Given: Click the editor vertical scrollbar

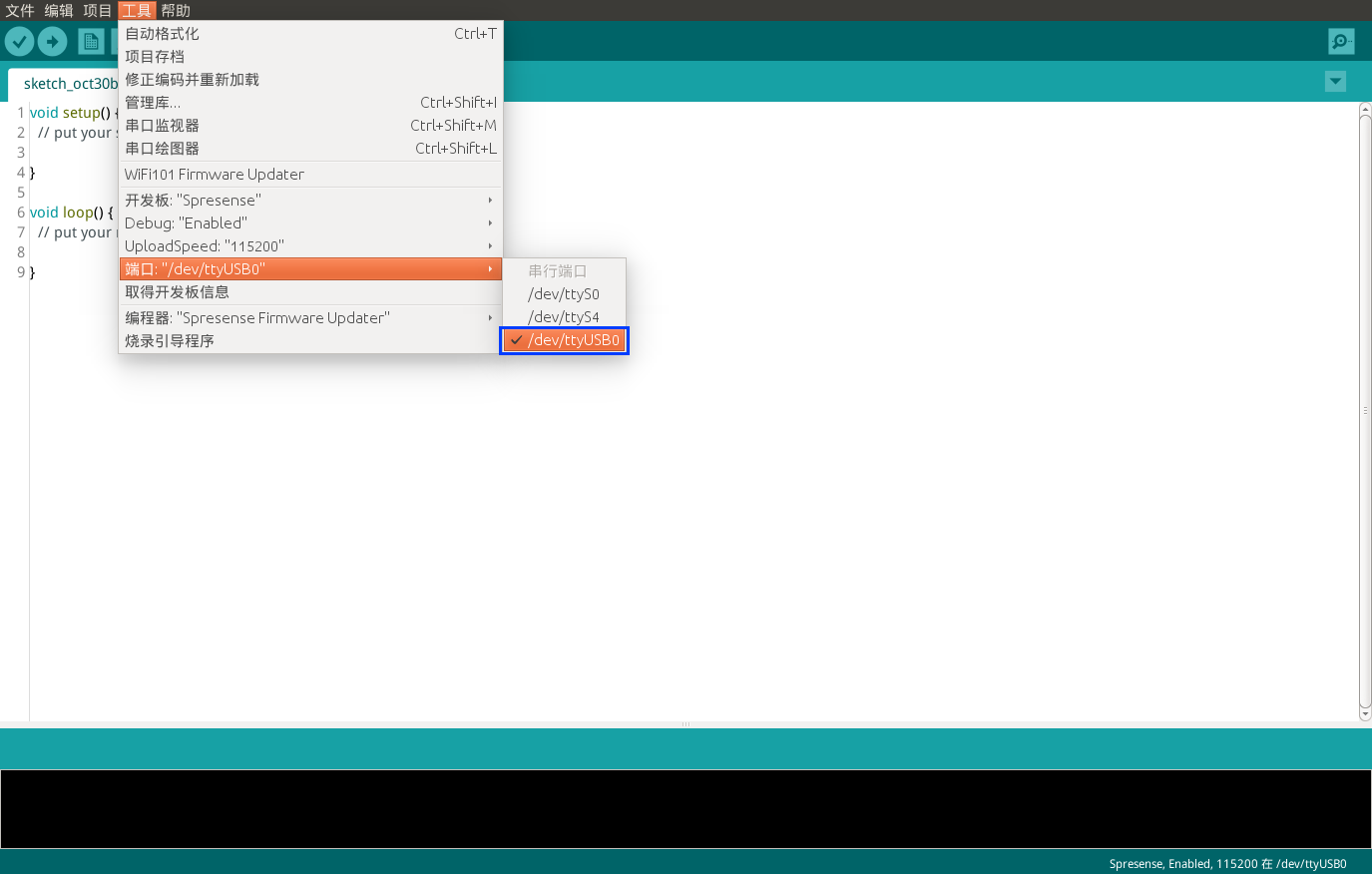Looking at the screenshot, I should pyautogui.click(x=1364, y=409).
